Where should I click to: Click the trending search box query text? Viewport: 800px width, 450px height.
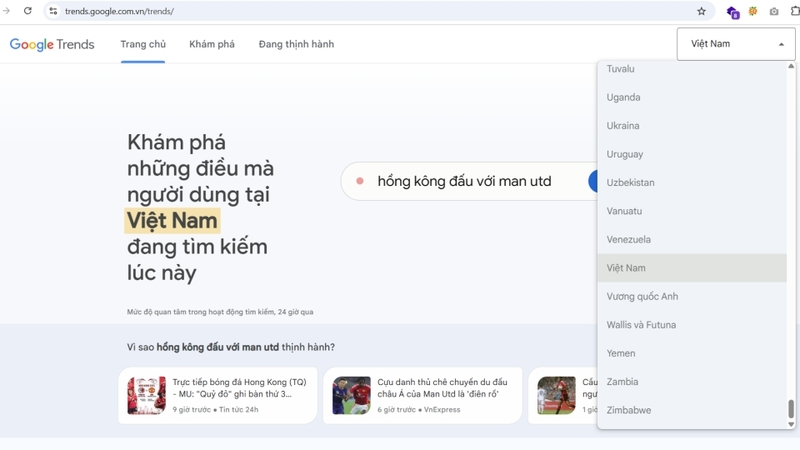coord(464,181)
